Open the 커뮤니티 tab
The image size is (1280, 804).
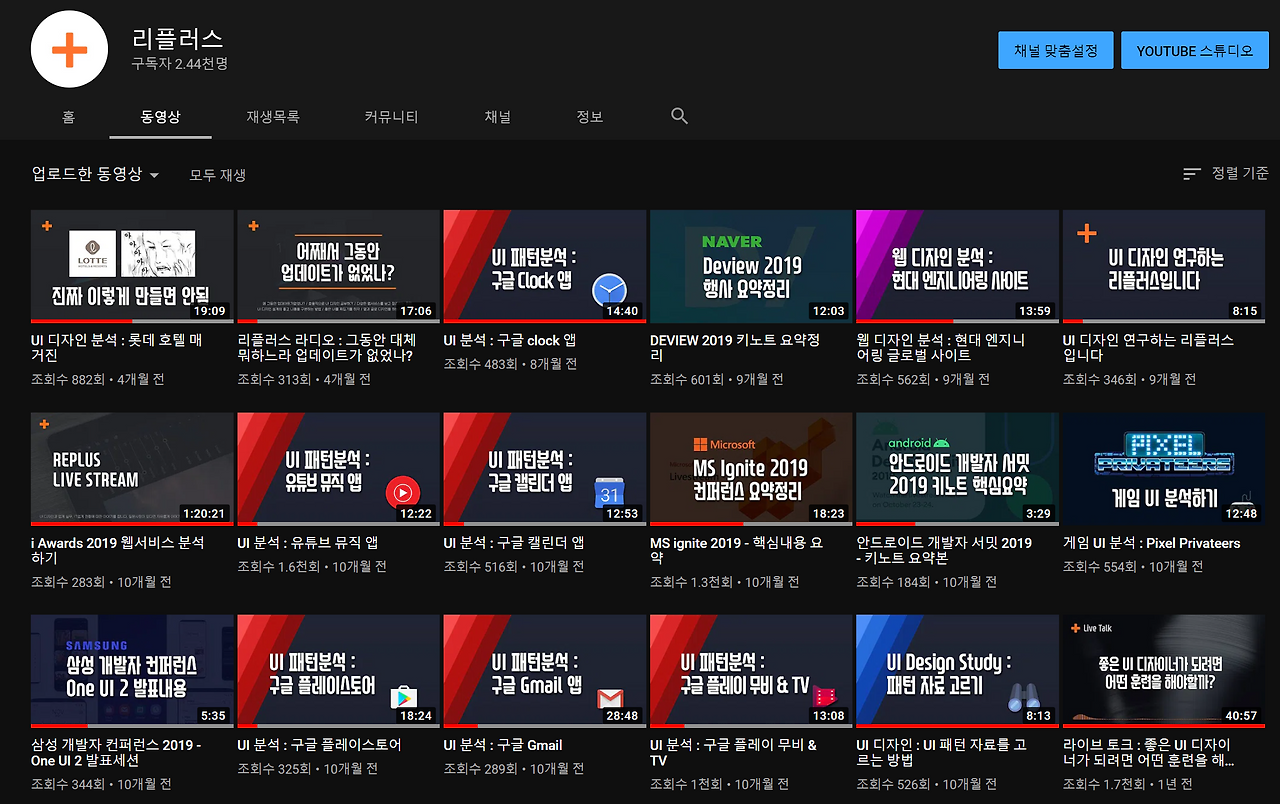tap(391, 117)
